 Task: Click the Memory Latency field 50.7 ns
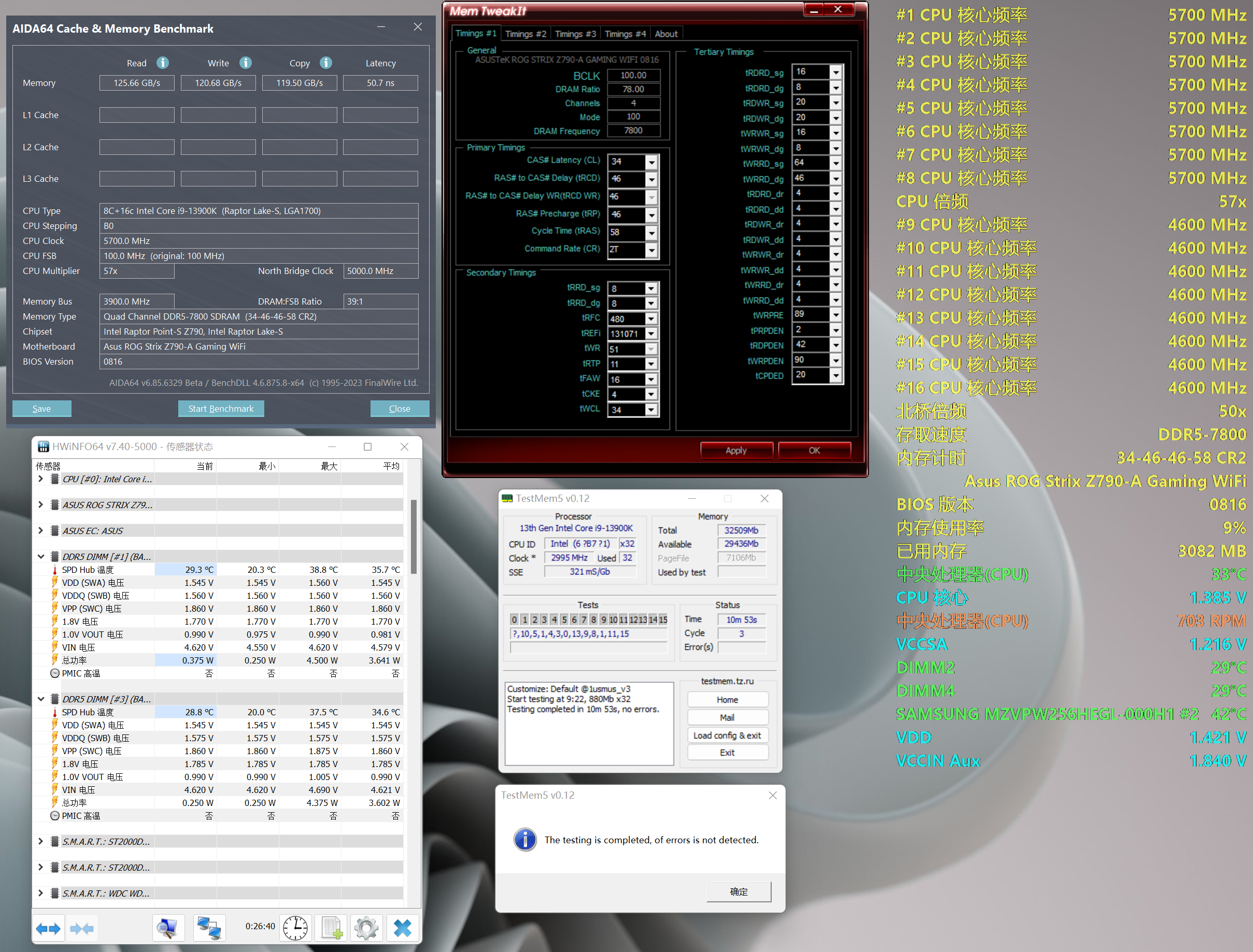(x=380, y=83)
